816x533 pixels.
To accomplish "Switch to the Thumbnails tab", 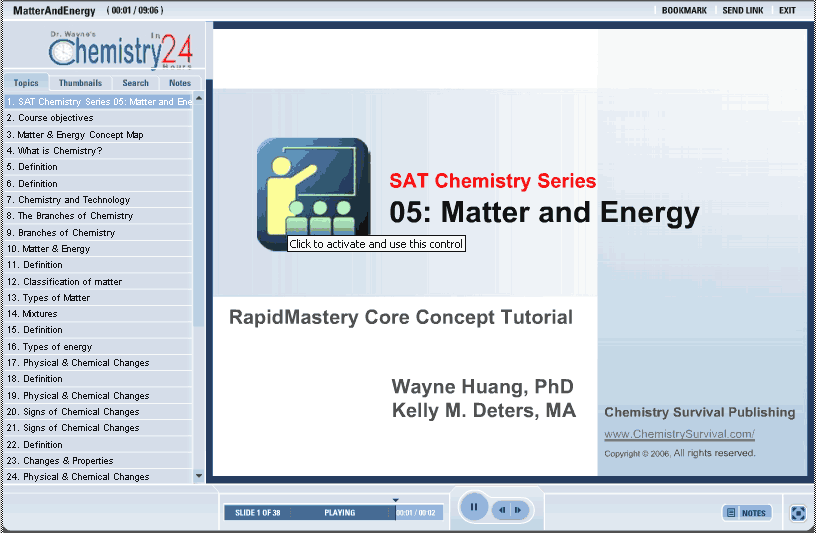I will click(x=80, y=83).
